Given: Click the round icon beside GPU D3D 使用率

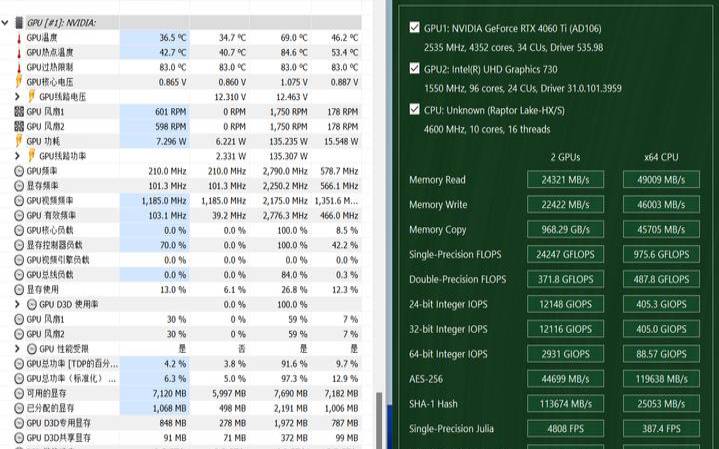Looking at the screenshot, I should (x=32, y=304).
